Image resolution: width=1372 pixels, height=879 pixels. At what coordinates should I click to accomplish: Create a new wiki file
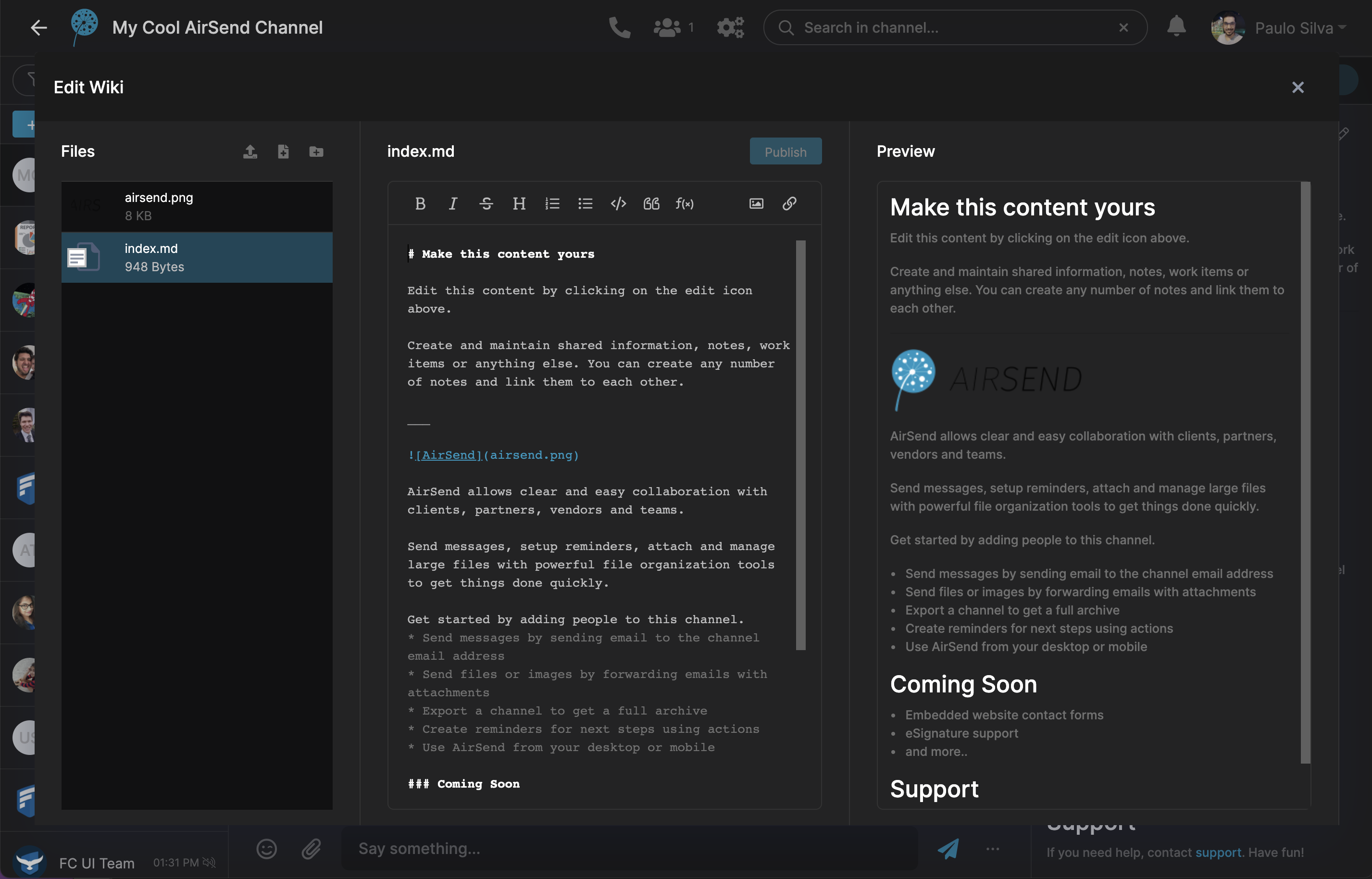284,151
